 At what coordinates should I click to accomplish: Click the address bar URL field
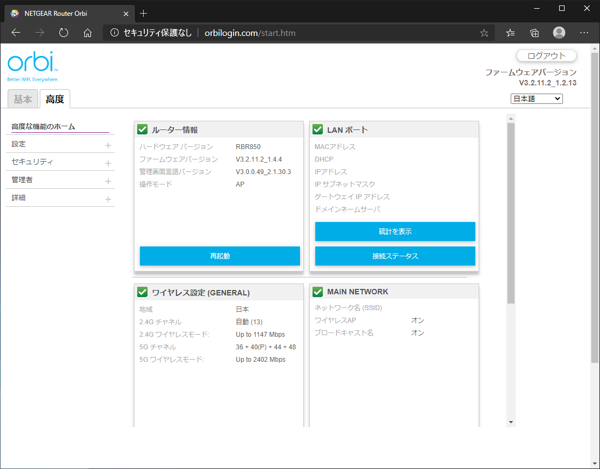coord(298,33)
